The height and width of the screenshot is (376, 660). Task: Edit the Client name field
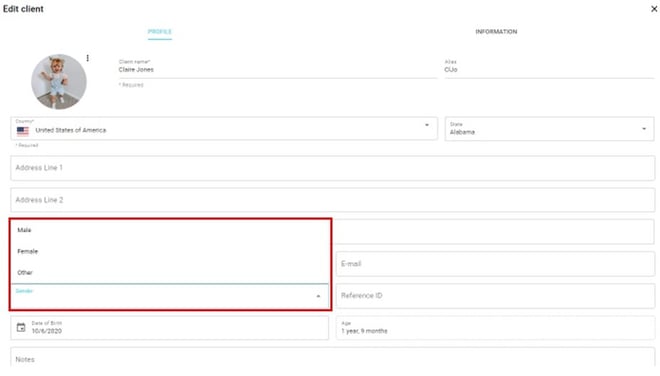[x=278, y=69]
